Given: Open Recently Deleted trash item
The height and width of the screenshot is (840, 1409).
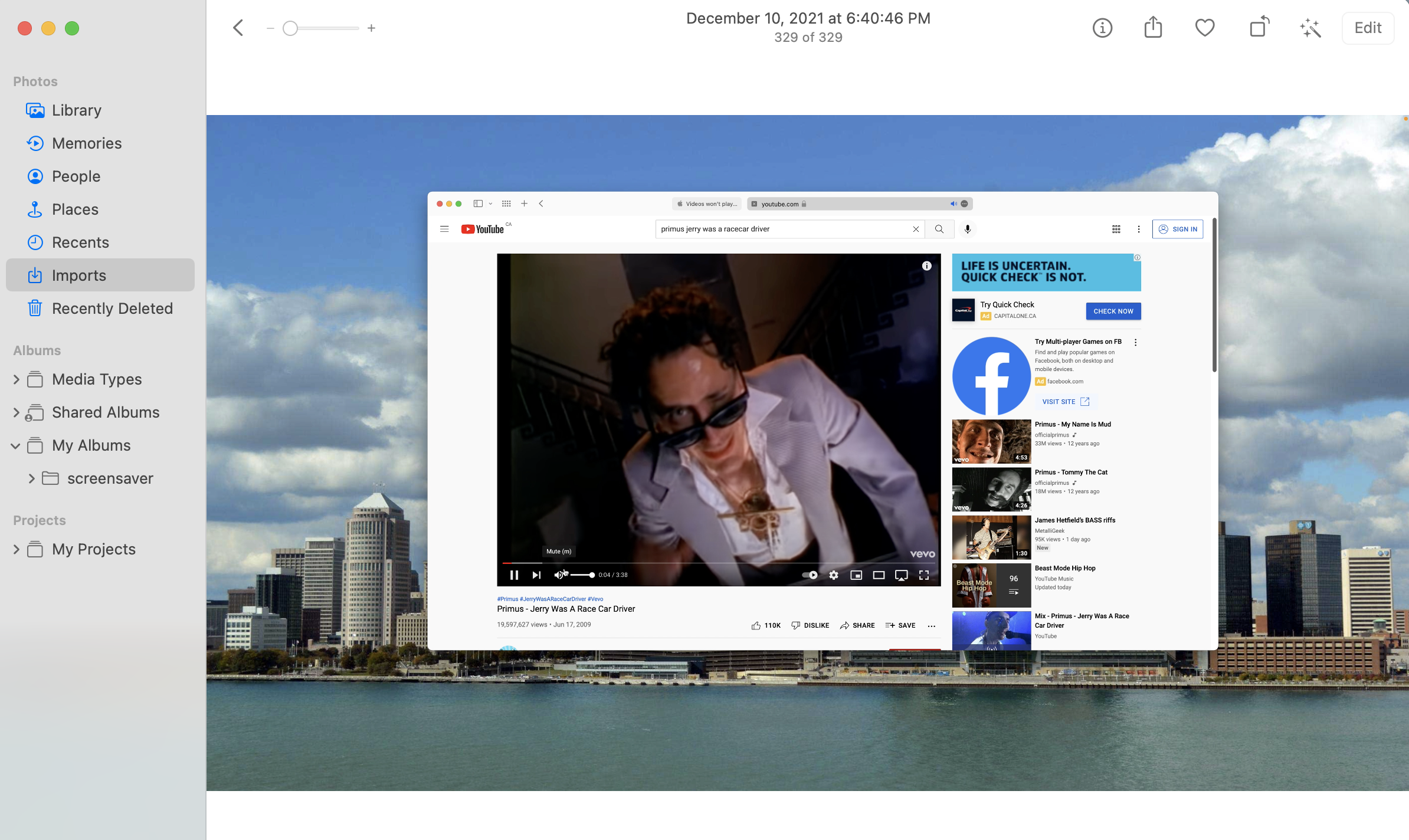Looking at the screenshot, I should click(112, 309).
